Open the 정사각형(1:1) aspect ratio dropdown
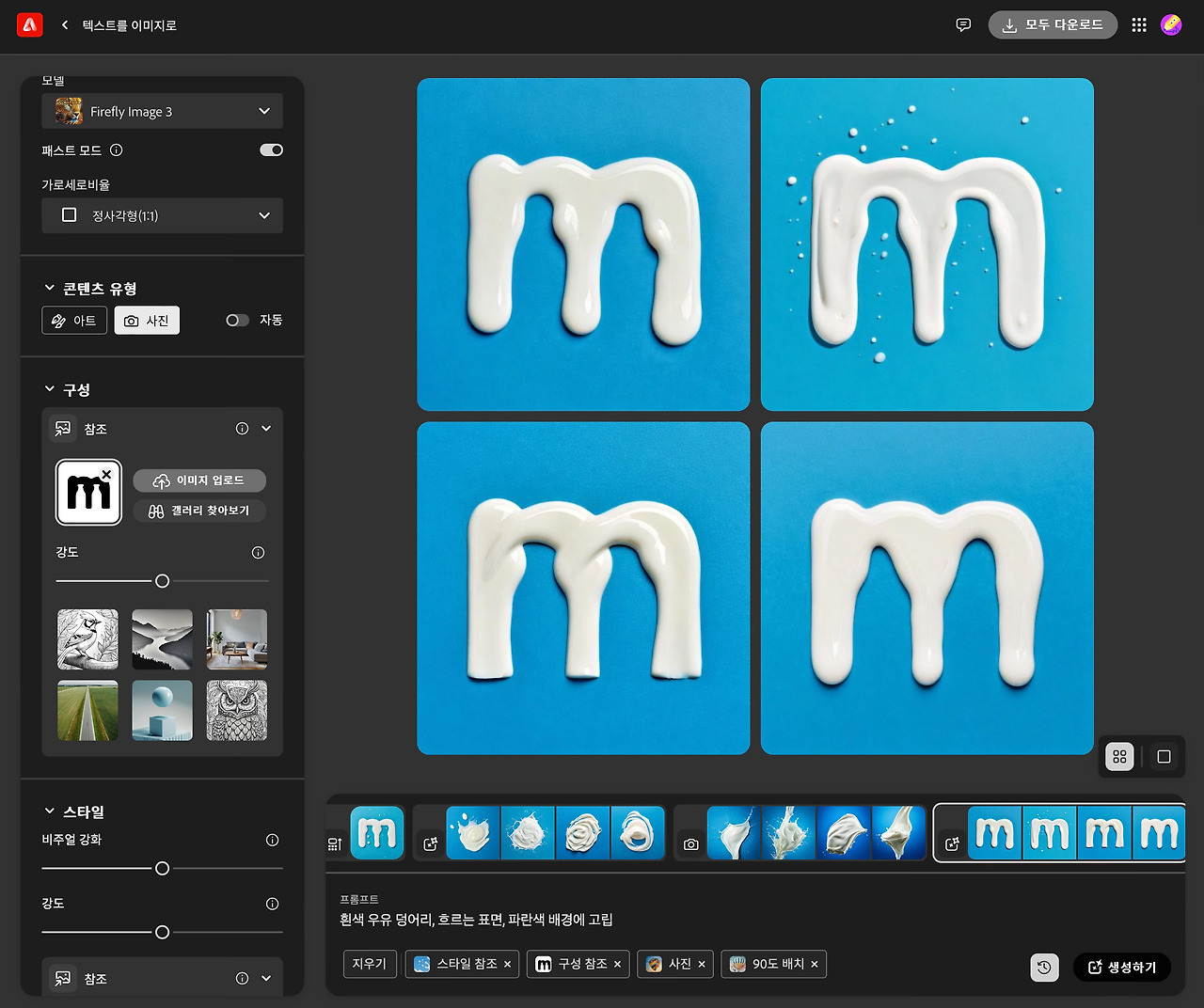 [x=162, y=215]
